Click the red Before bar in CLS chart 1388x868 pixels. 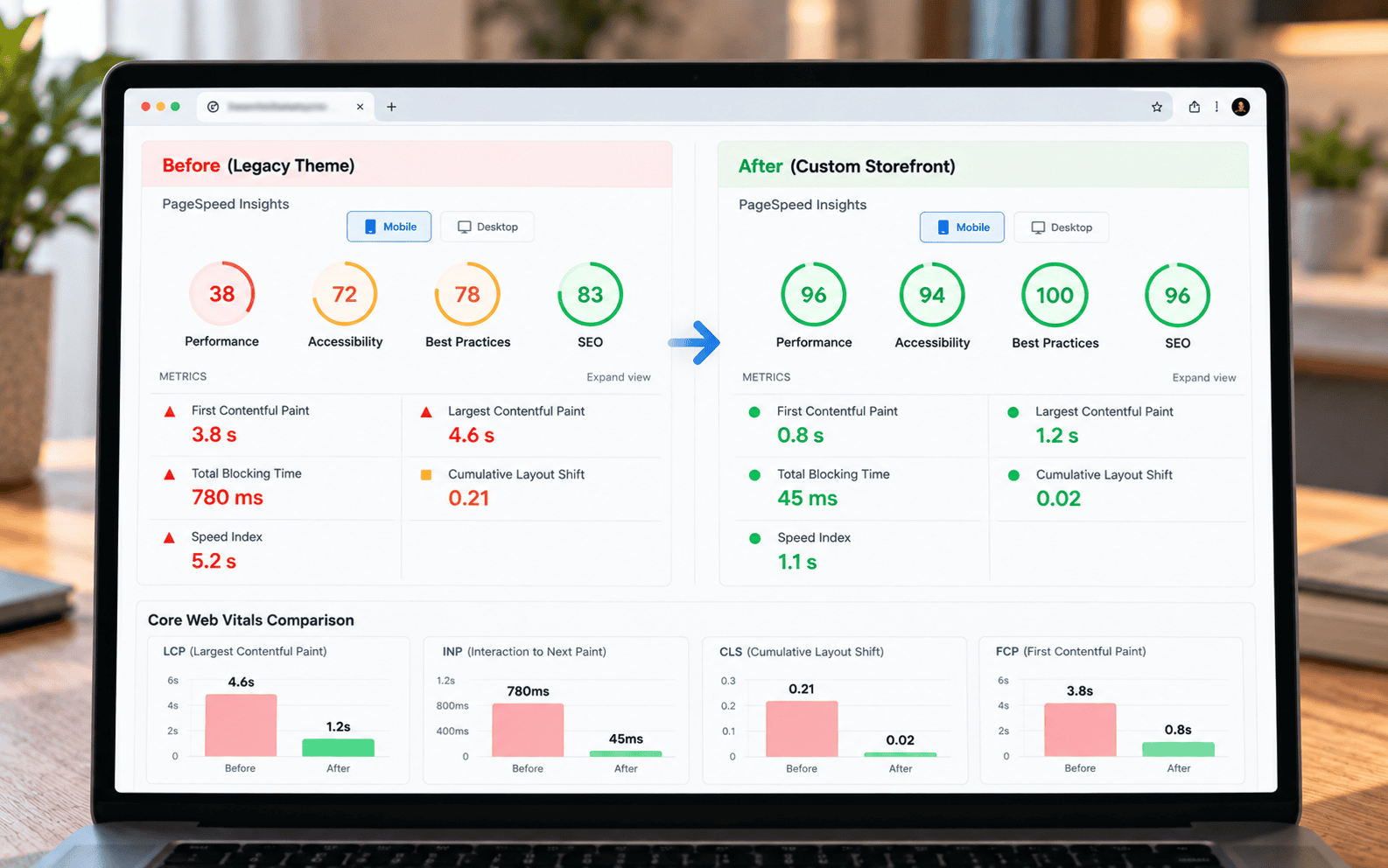(802, 729)
